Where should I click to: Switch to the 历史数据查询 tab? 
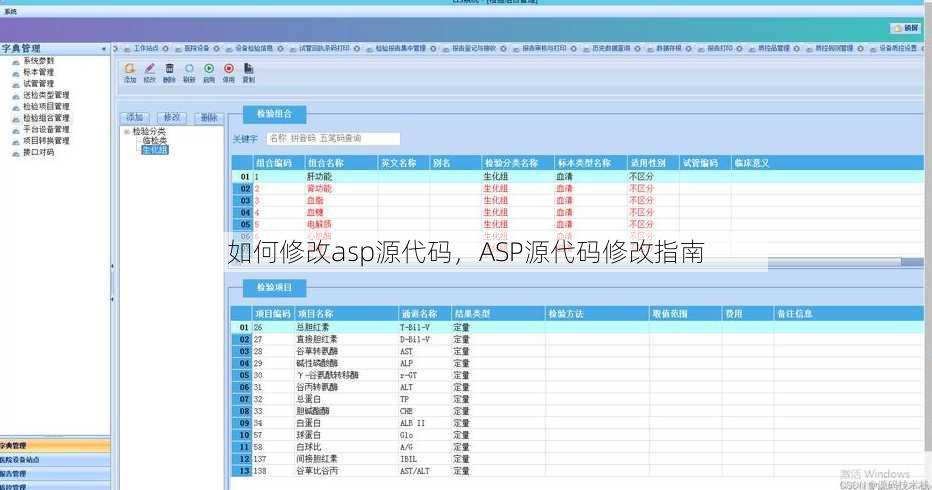click(x=611, y=48)
